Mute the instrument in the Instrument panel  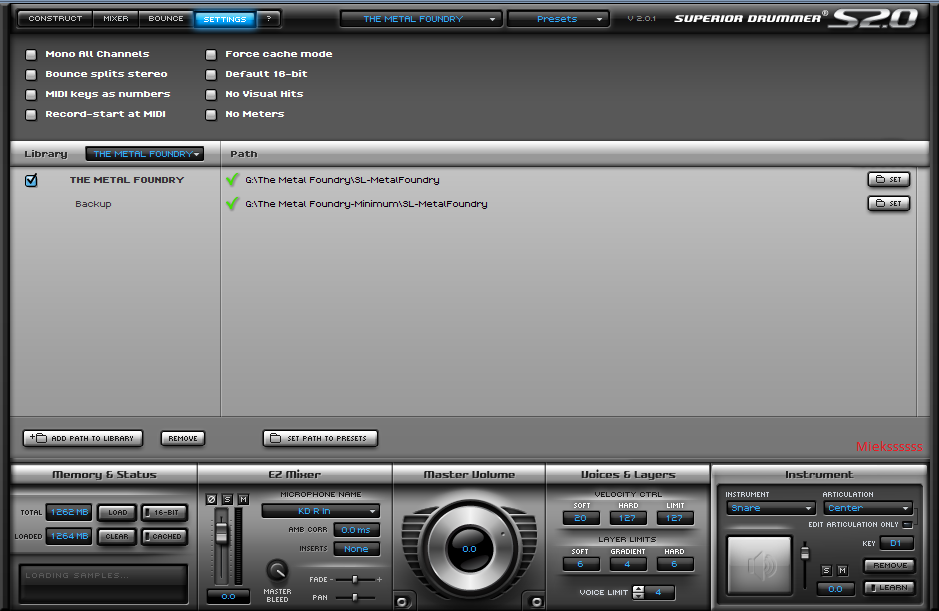click(x=843, y=570)
